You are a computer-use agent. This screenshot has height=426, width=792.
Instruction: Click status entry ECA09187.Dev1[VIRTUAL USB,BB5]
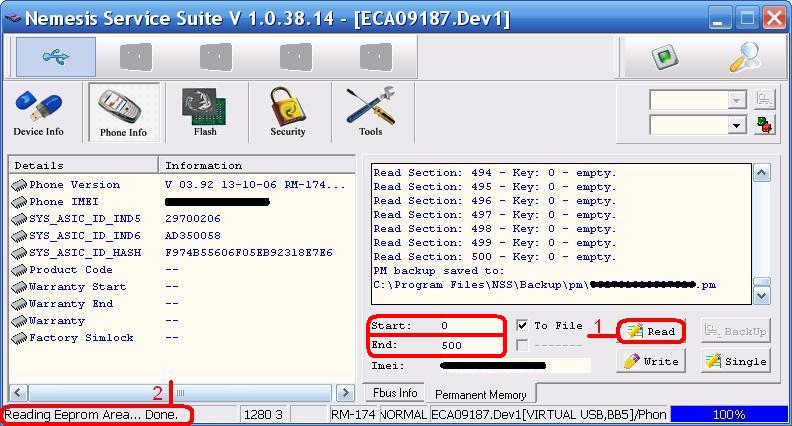pos(549,415)
